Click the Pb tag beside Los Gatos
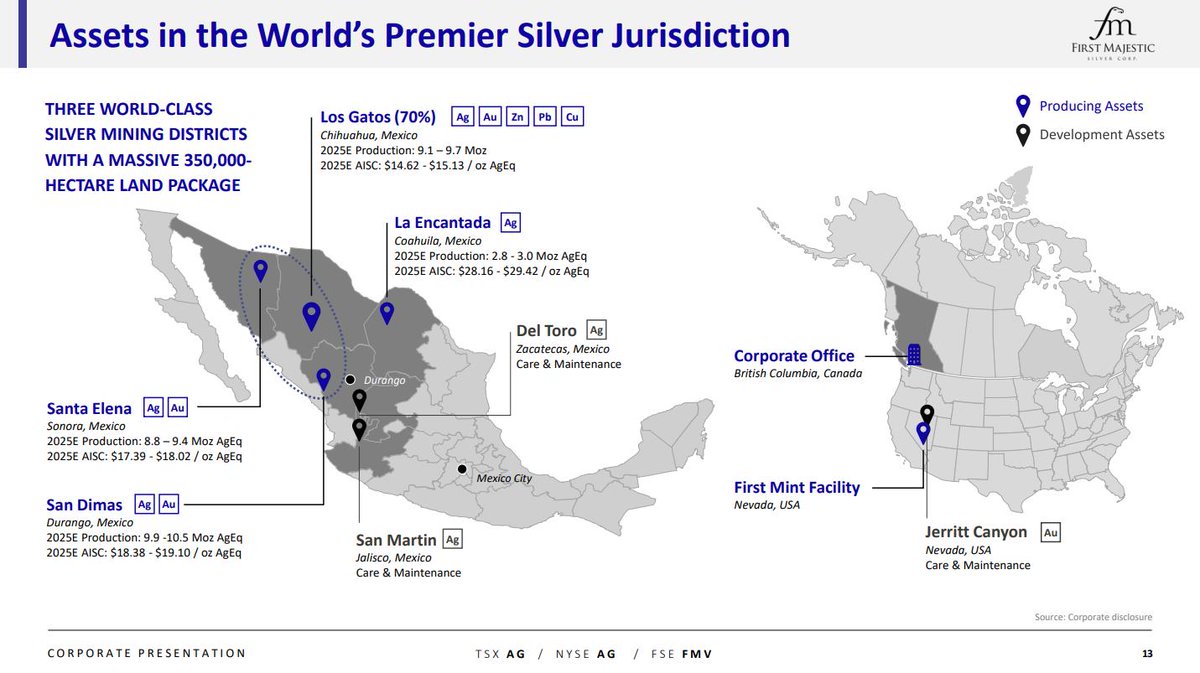This screenshot has height=673, width=1200. pos(545,116)
